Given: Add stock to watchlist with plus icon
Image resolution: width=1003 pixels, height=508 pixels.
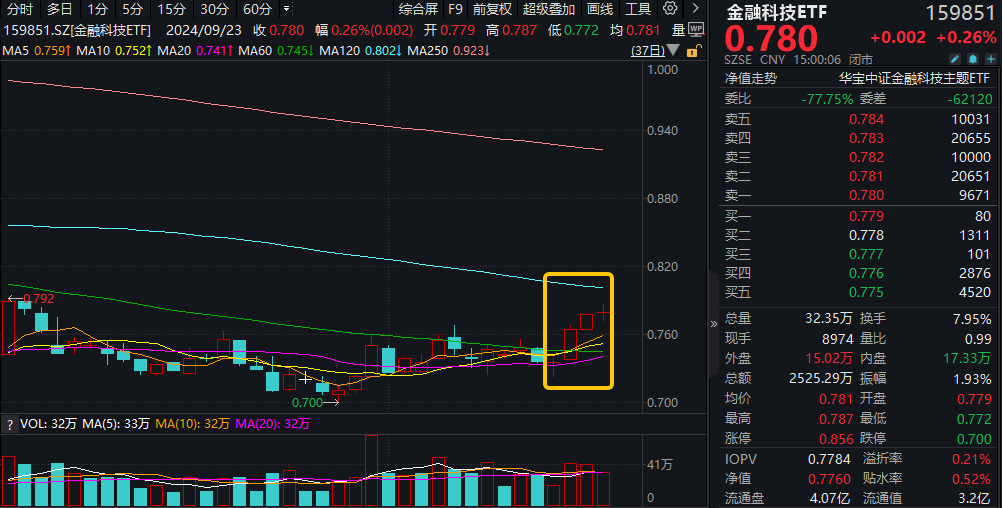Looking at the screenshot, I should point(991,59).
